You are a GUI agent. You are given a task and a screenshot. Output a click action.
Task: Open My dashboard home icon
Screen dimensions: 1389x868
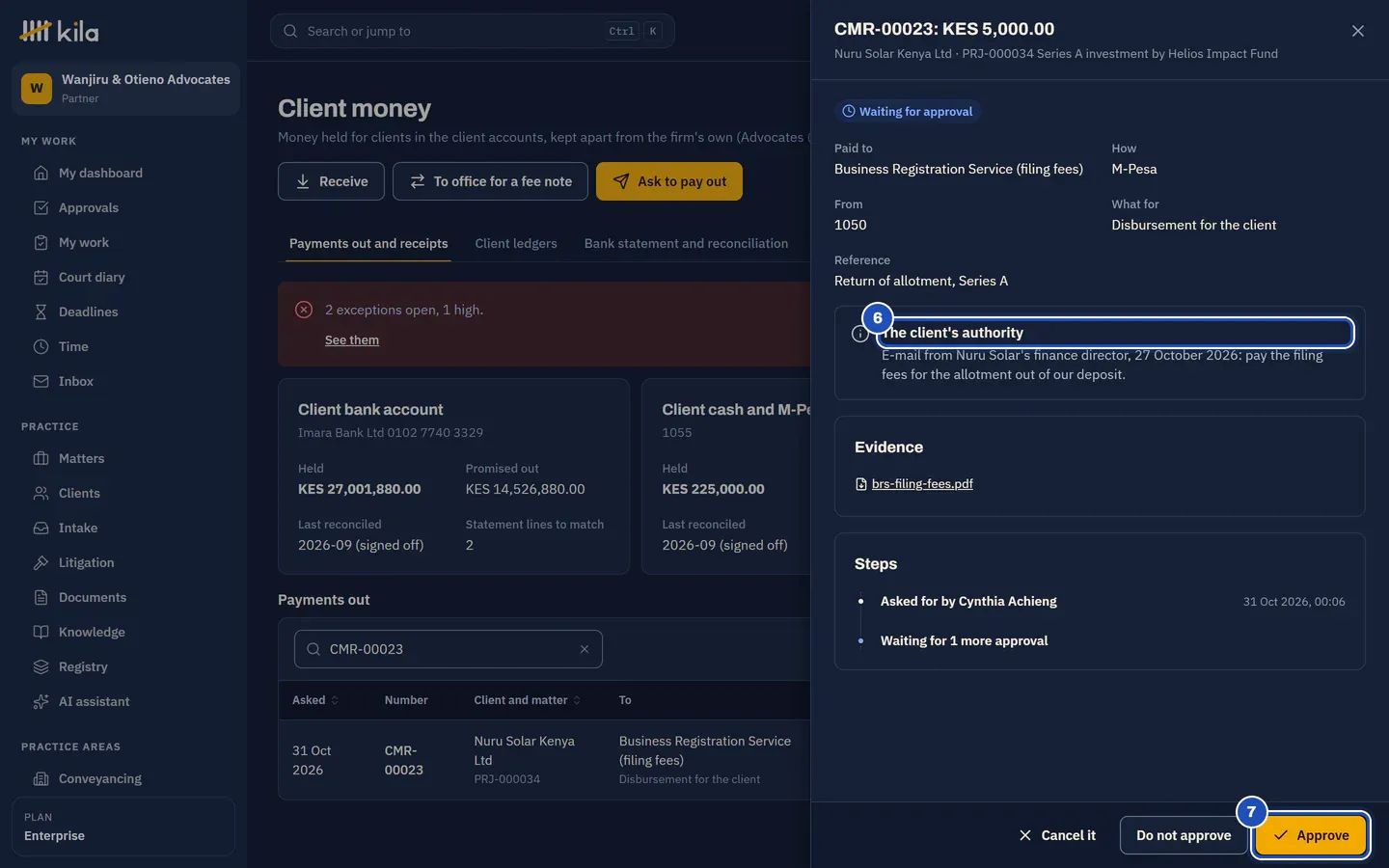(x=41, y=173)
